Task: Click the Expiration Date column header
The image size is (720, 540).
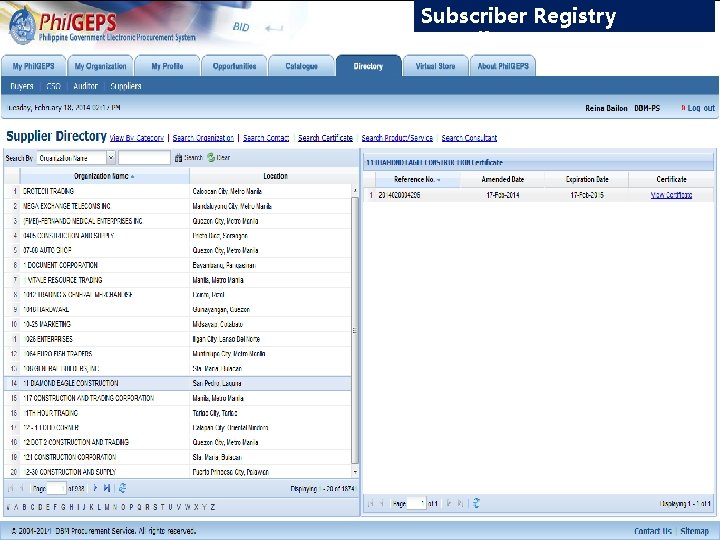Action: [587, 180]
